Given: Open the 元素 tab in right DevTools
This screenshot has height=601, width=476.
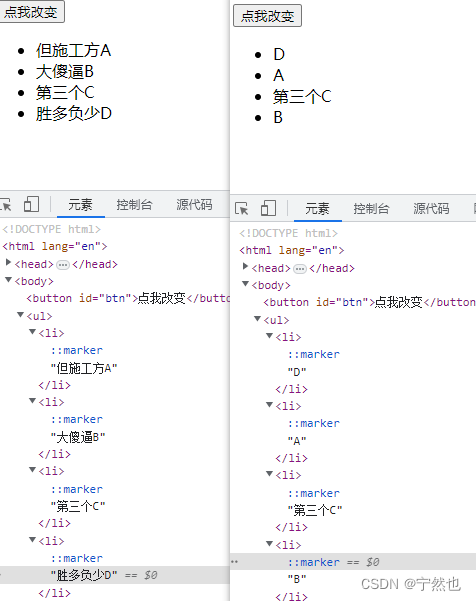Looking at the screenshot, I should tap(317, 209).
